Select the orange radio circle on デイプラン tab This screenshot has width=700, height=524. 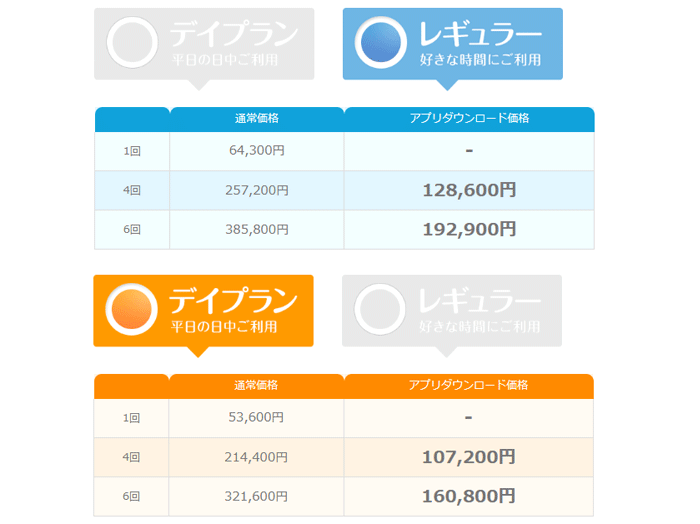pyautogui.click(x=132, y=309)
